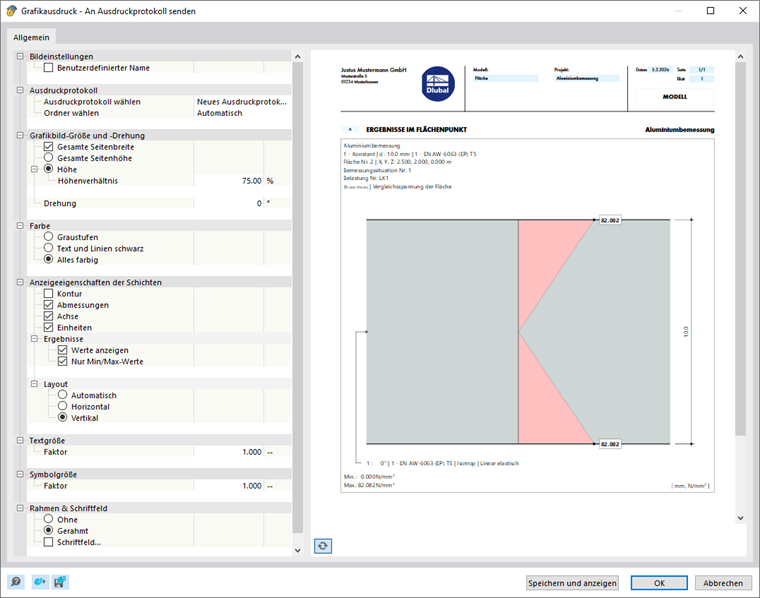The image size is (760, 598).
Task: Uncheck Gesamte Seitenbreite checkbox
Action: (x=48, y=147)
